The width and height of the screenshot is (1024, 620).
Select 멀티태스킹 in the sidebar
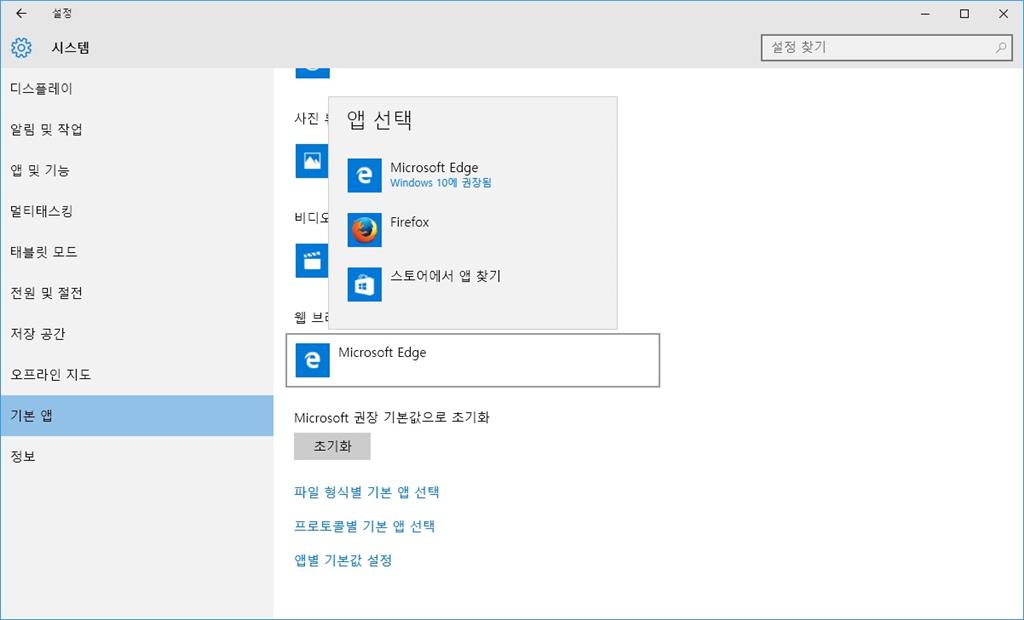(136, 211)
